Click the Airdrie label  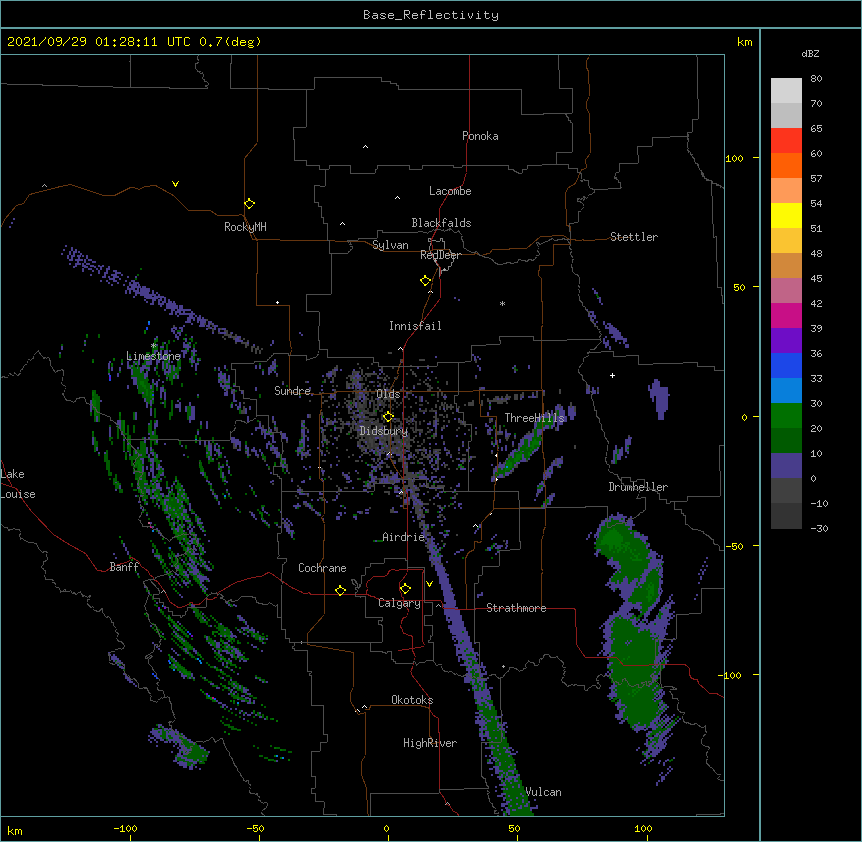point(404,537)
